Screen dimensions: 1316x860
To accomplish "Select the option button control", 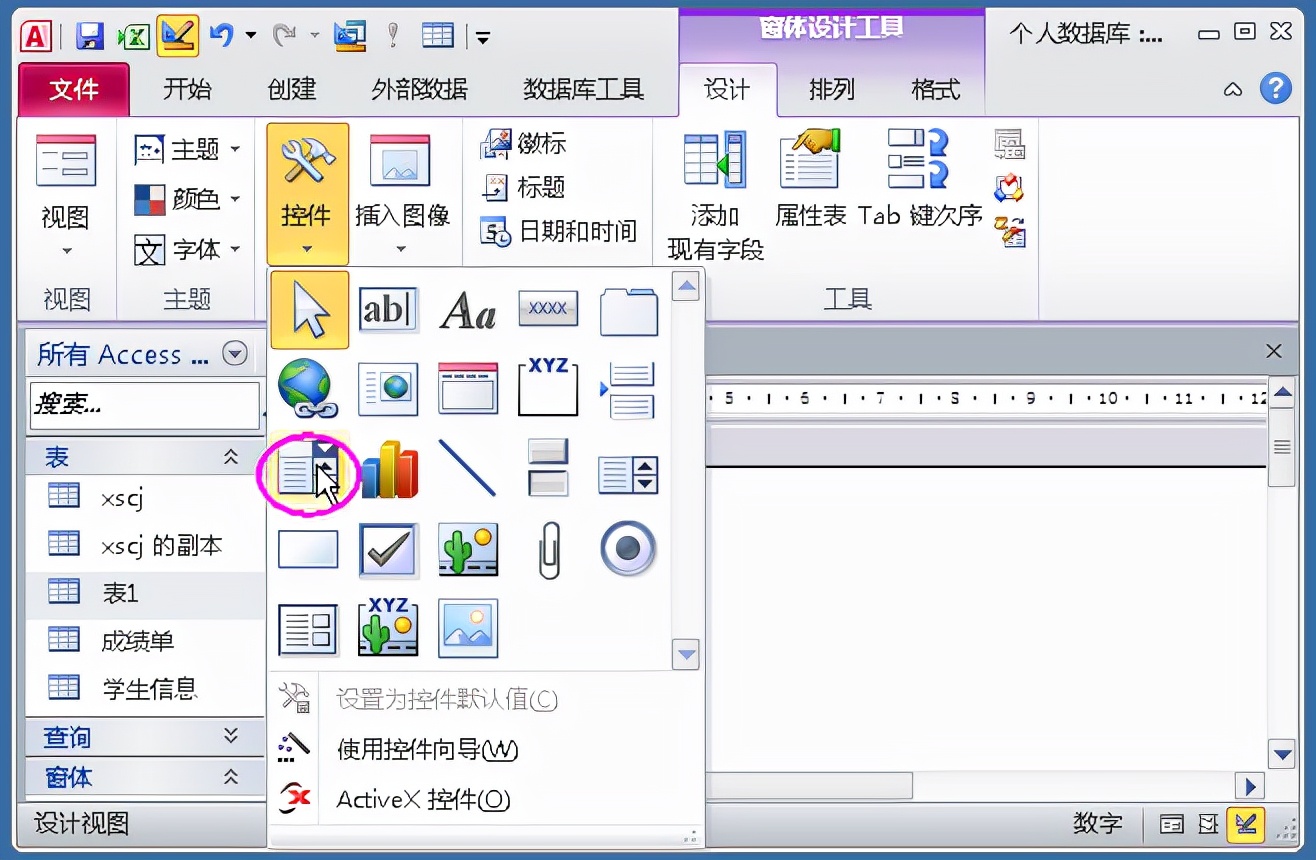I will point(628,548).
